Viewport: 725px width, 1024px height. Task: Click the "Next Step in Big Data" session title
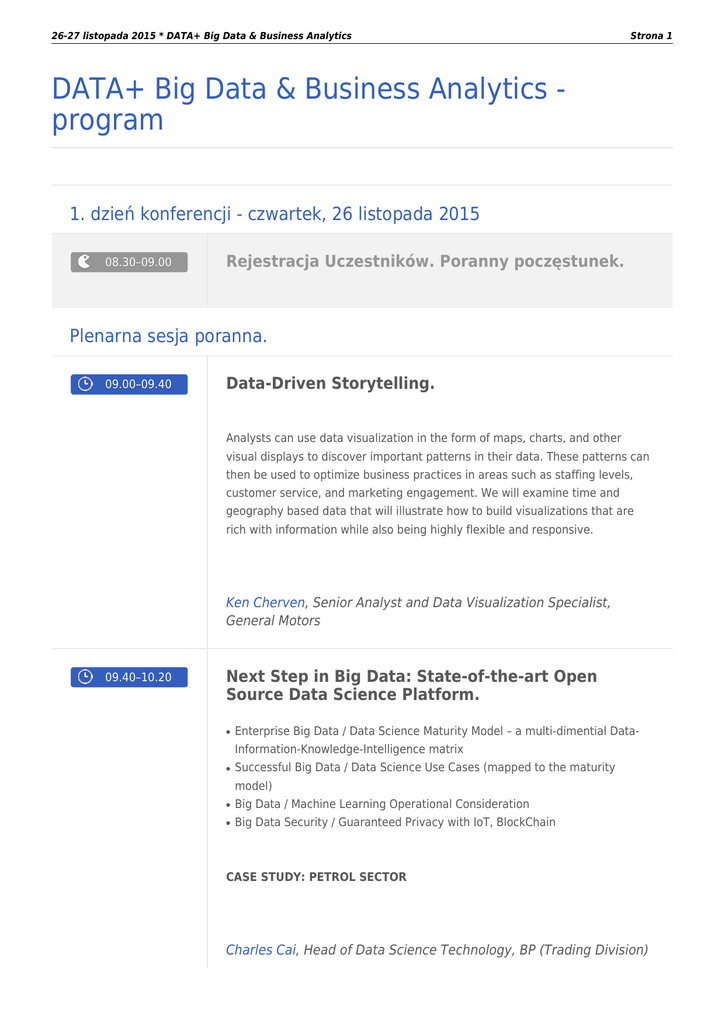[x=411, y=685]
